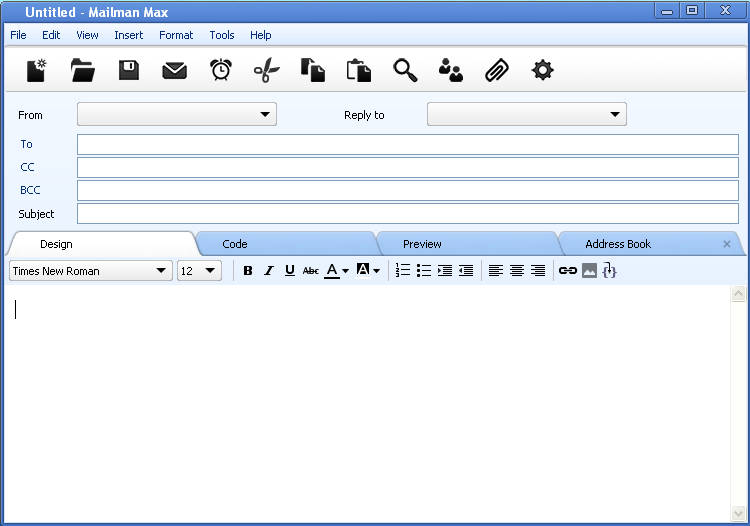Image resolution: width=750 pixels, height=526 pixels.
Task: Open the Times New Roman font dropdown
Action: point(162,271)
